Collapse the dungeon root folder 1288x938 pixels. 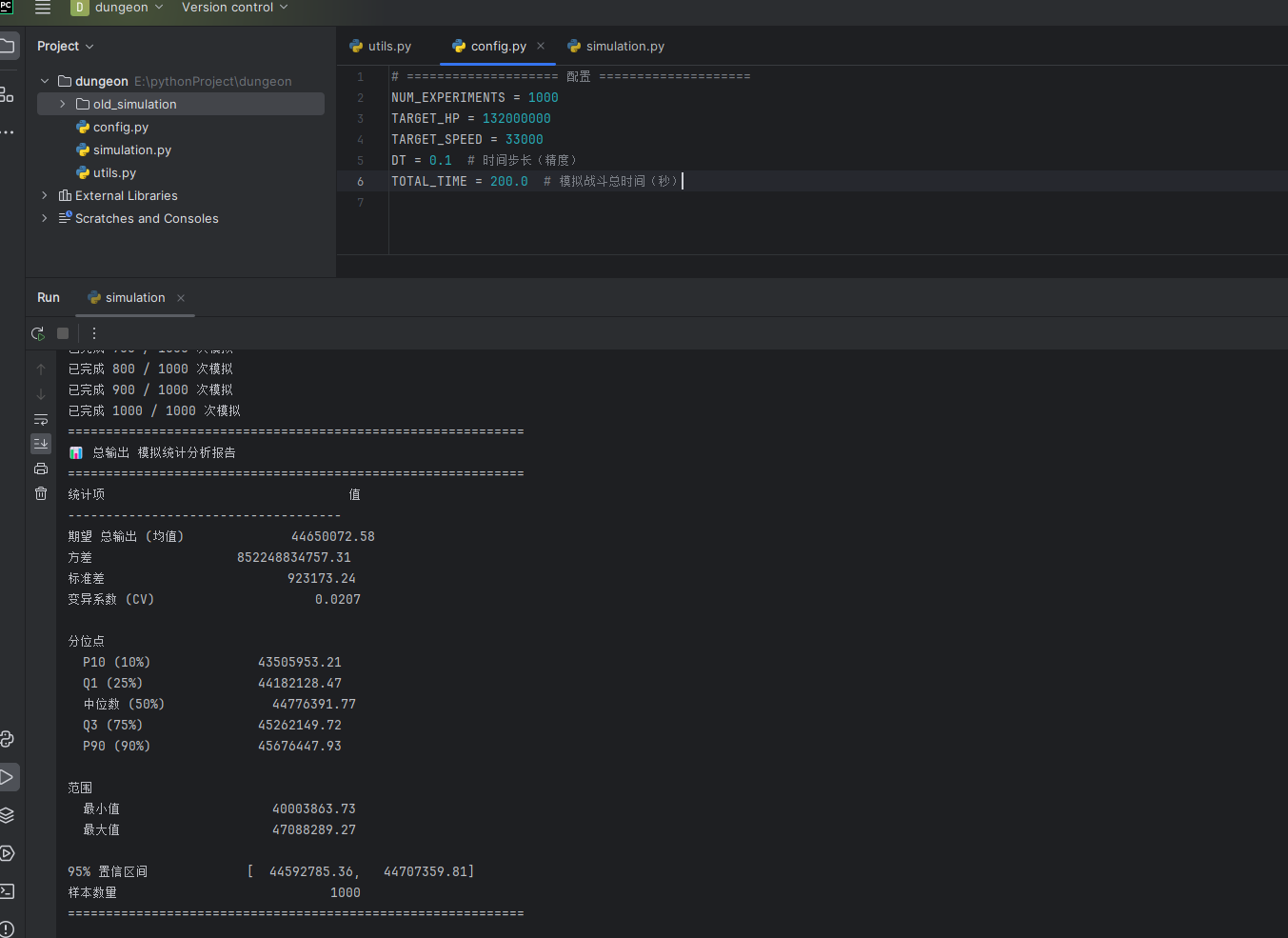[x=45, y=81]
